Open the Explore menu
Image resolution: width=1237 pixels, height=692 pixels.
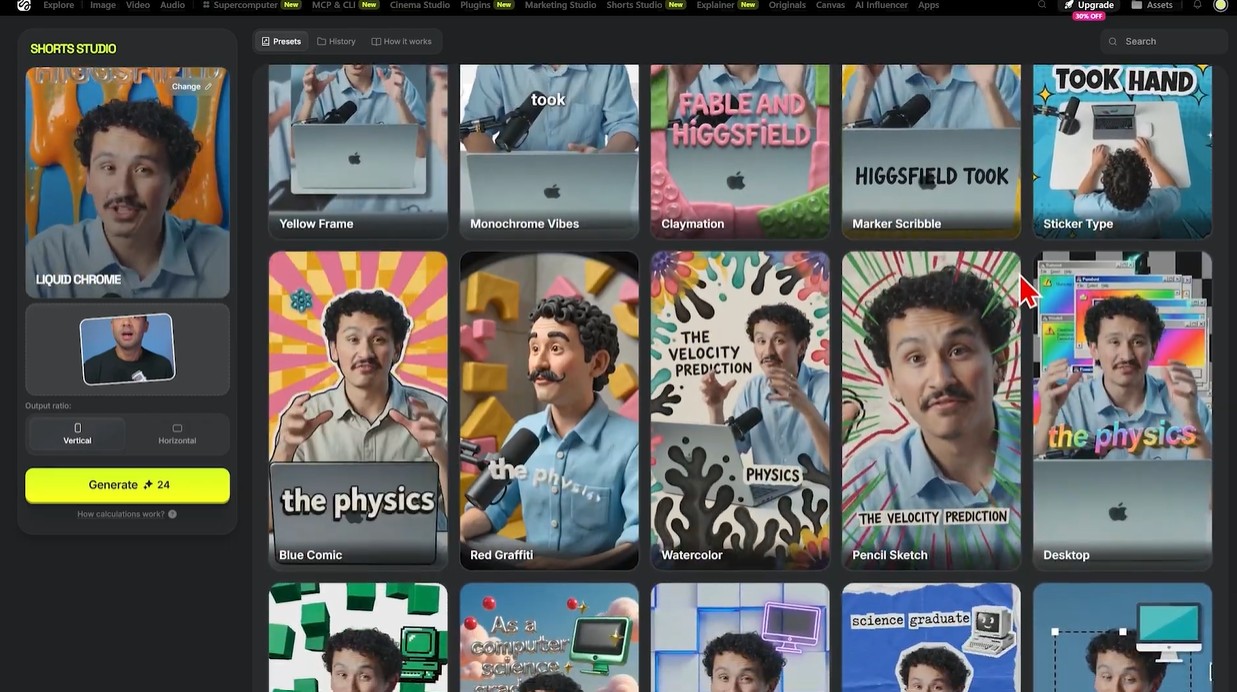[x=59, y=5]
